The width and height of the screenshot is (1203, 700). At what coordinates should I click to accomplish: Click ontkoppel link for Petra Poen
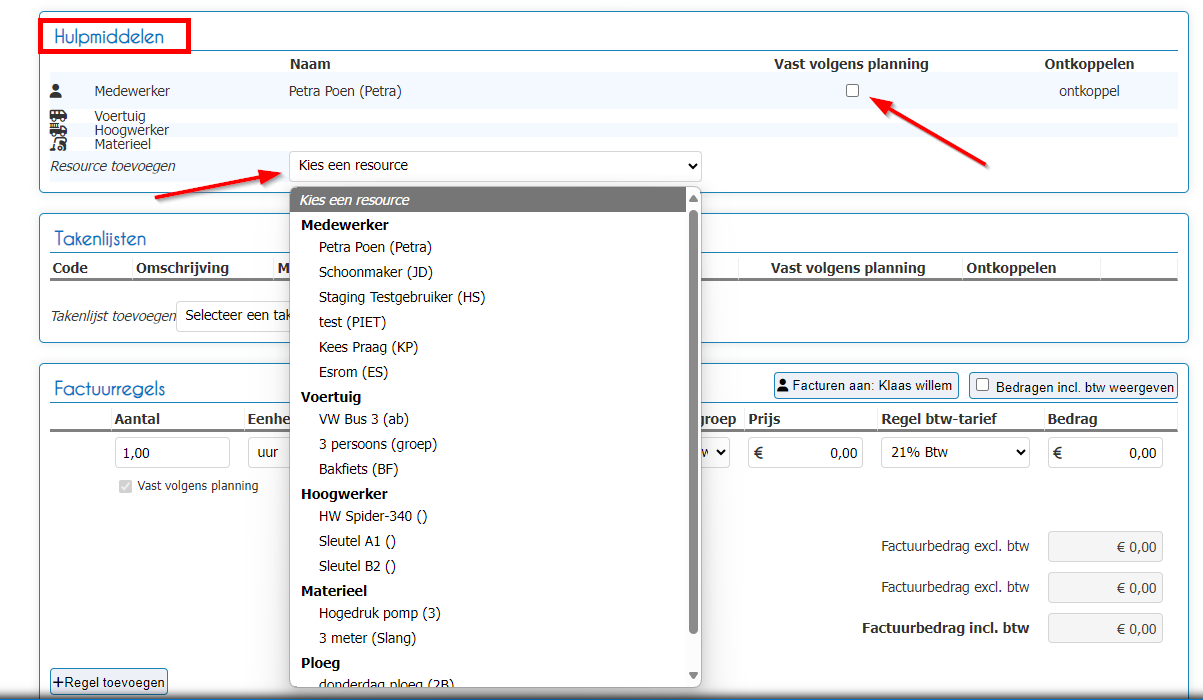coord(1089,91)
